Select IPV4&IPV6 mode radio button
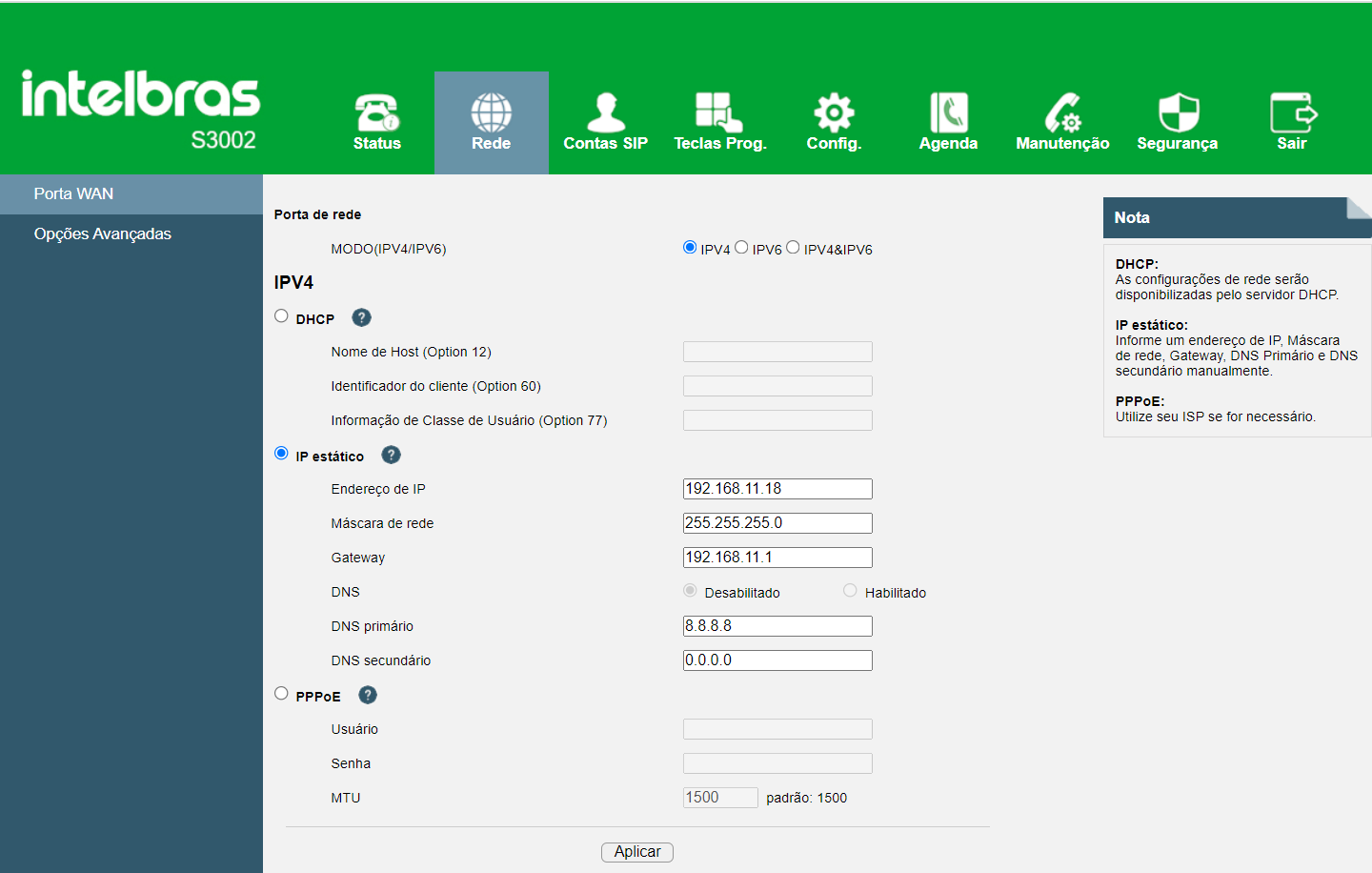Image resolution: width=1372 pixels, height=873 pixels. [793, 247]
